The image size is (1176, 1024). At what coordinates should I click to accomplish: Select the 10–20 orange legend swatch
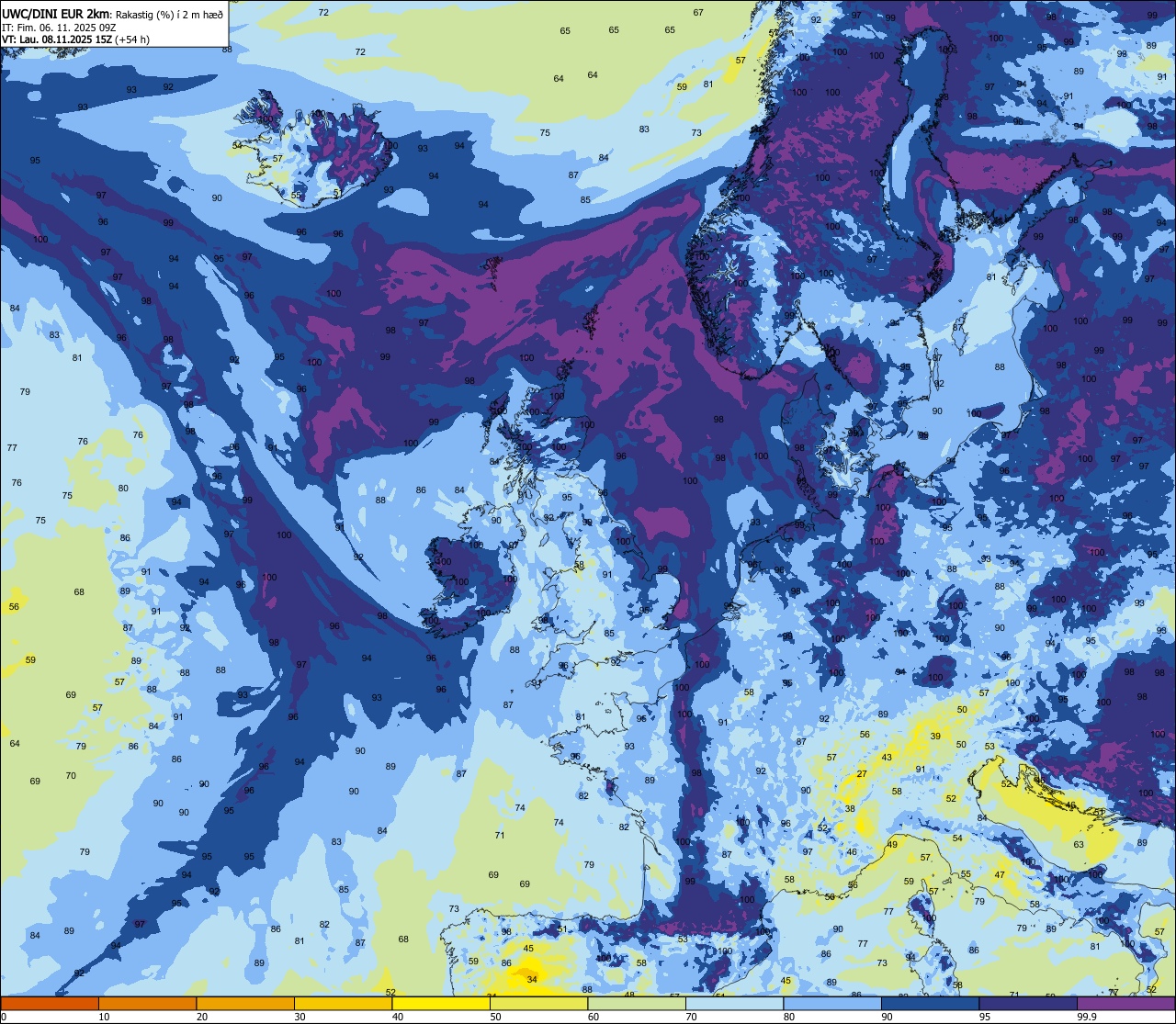[147, 1003]
